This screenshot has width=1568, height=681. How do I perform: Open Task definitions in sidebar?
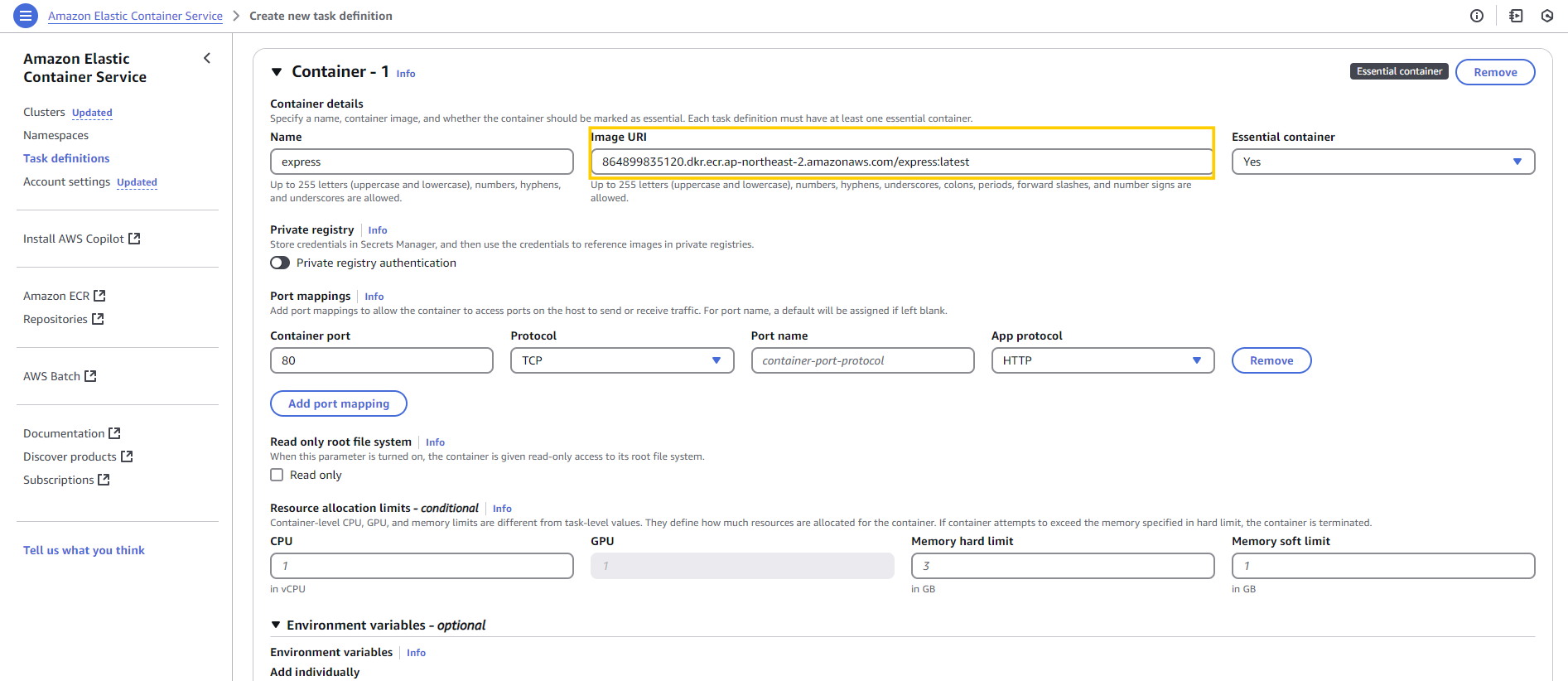coord(66,158)
